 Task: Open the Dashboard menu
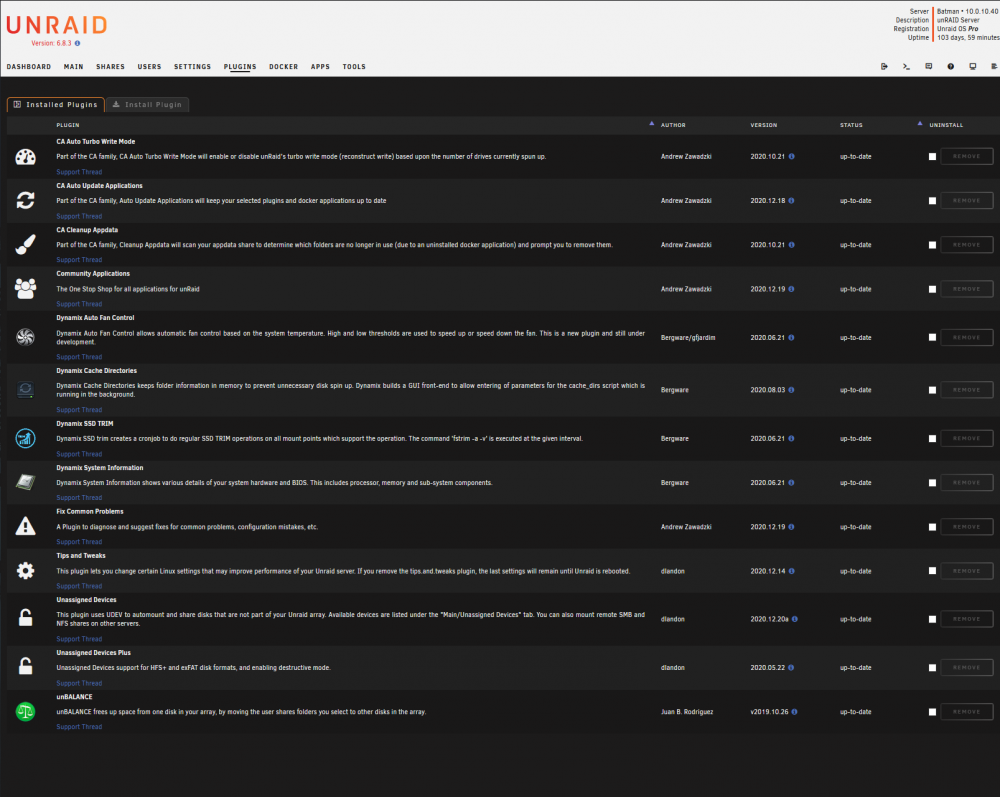[29, 67]
